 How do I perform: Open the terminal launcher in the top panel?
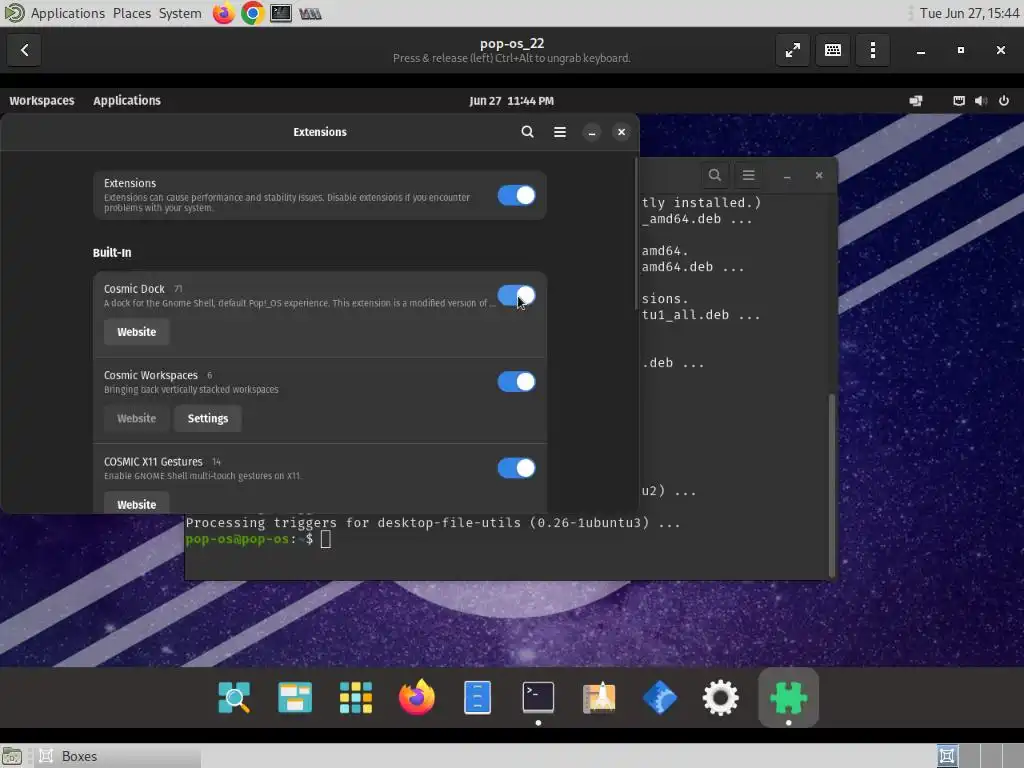coord(281,13)
